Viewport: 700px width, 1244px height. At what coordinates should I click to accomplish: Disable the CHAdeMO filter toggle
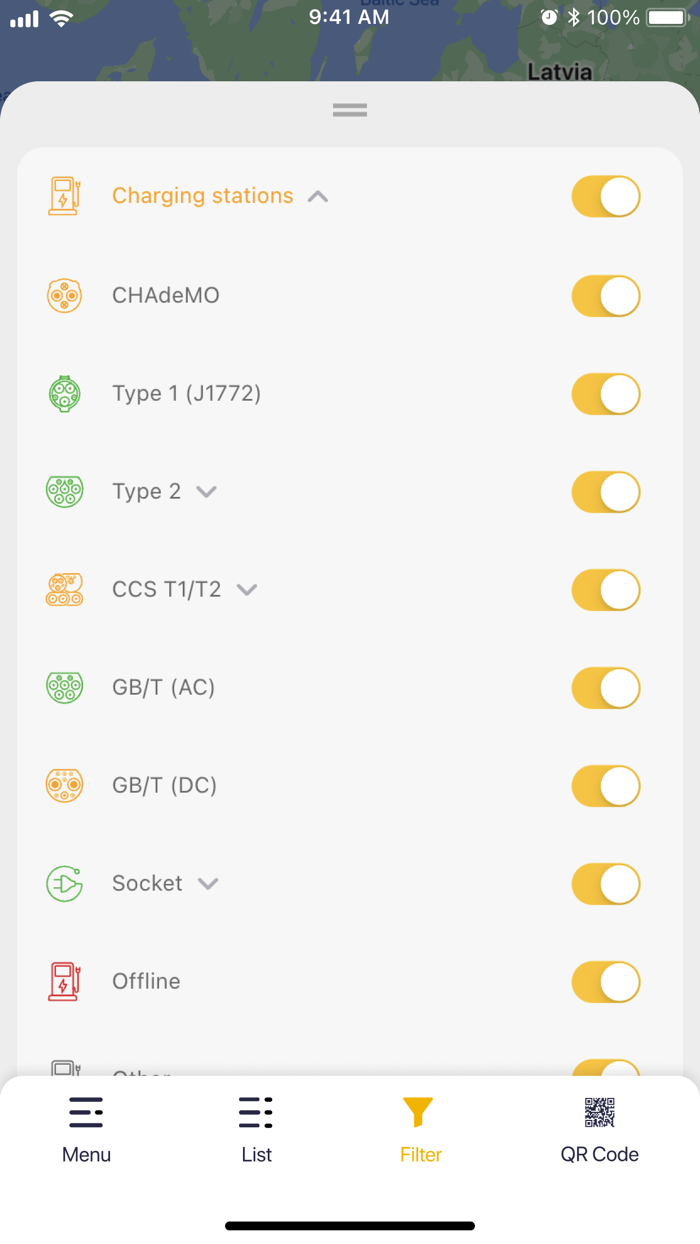(x=605, y=295)
